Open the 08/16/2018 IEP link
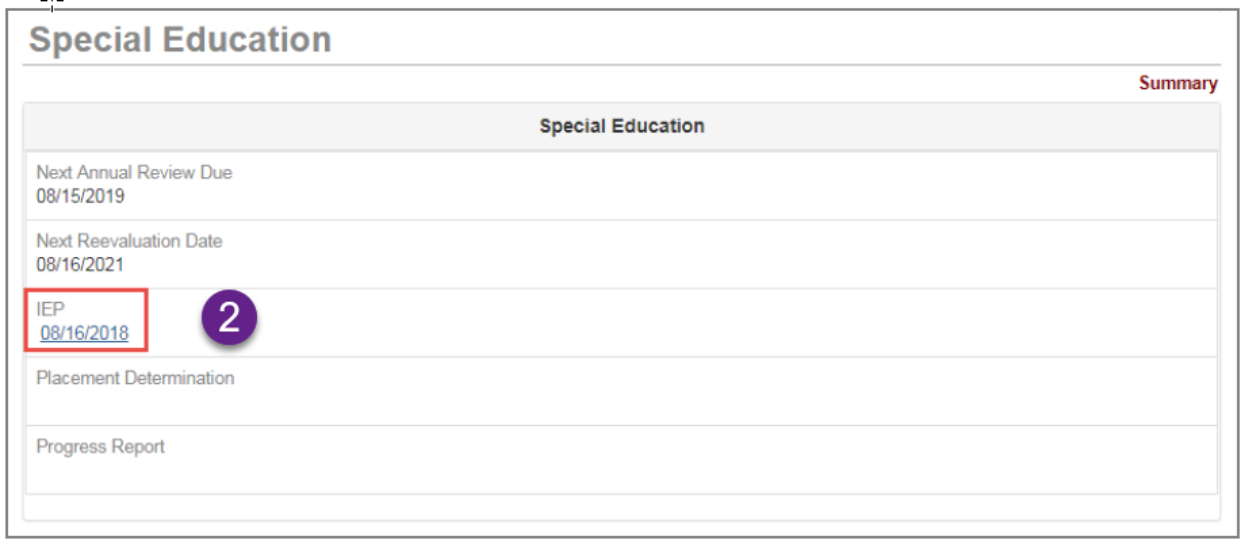 [x=85, y=334]
